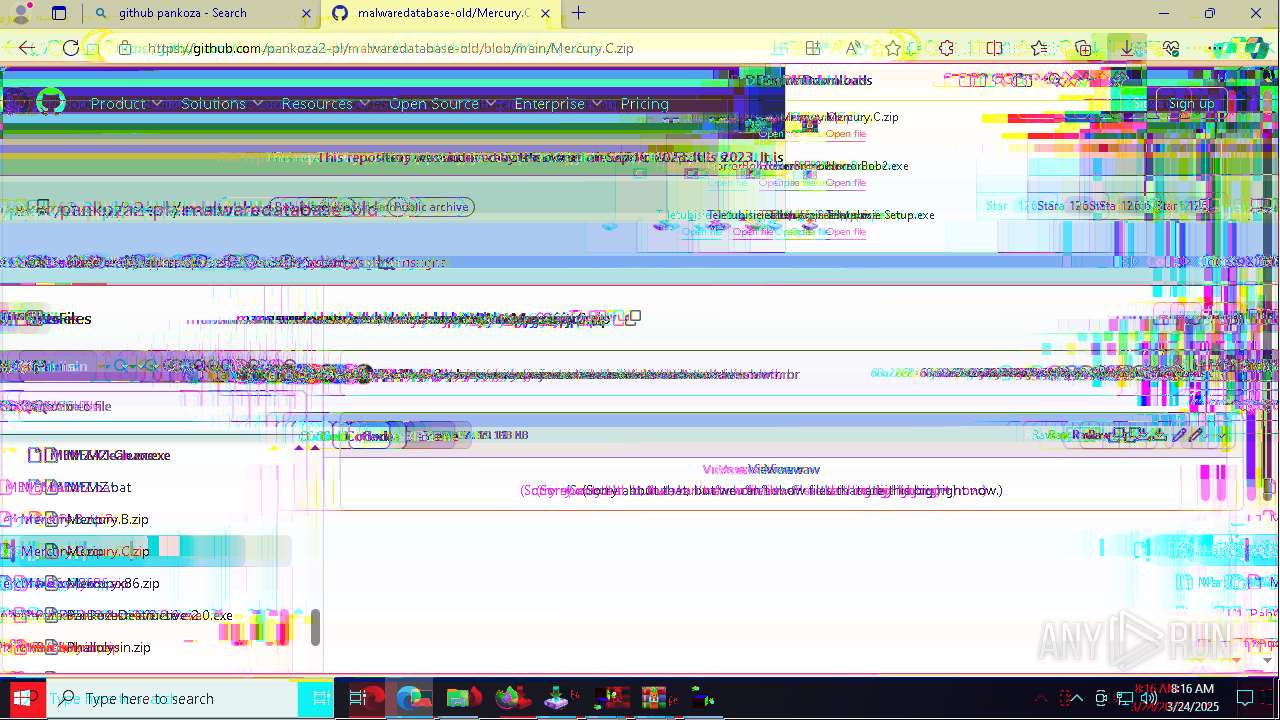
Task: Click the file tree scrollbar thumb
Action: (315, 627)
